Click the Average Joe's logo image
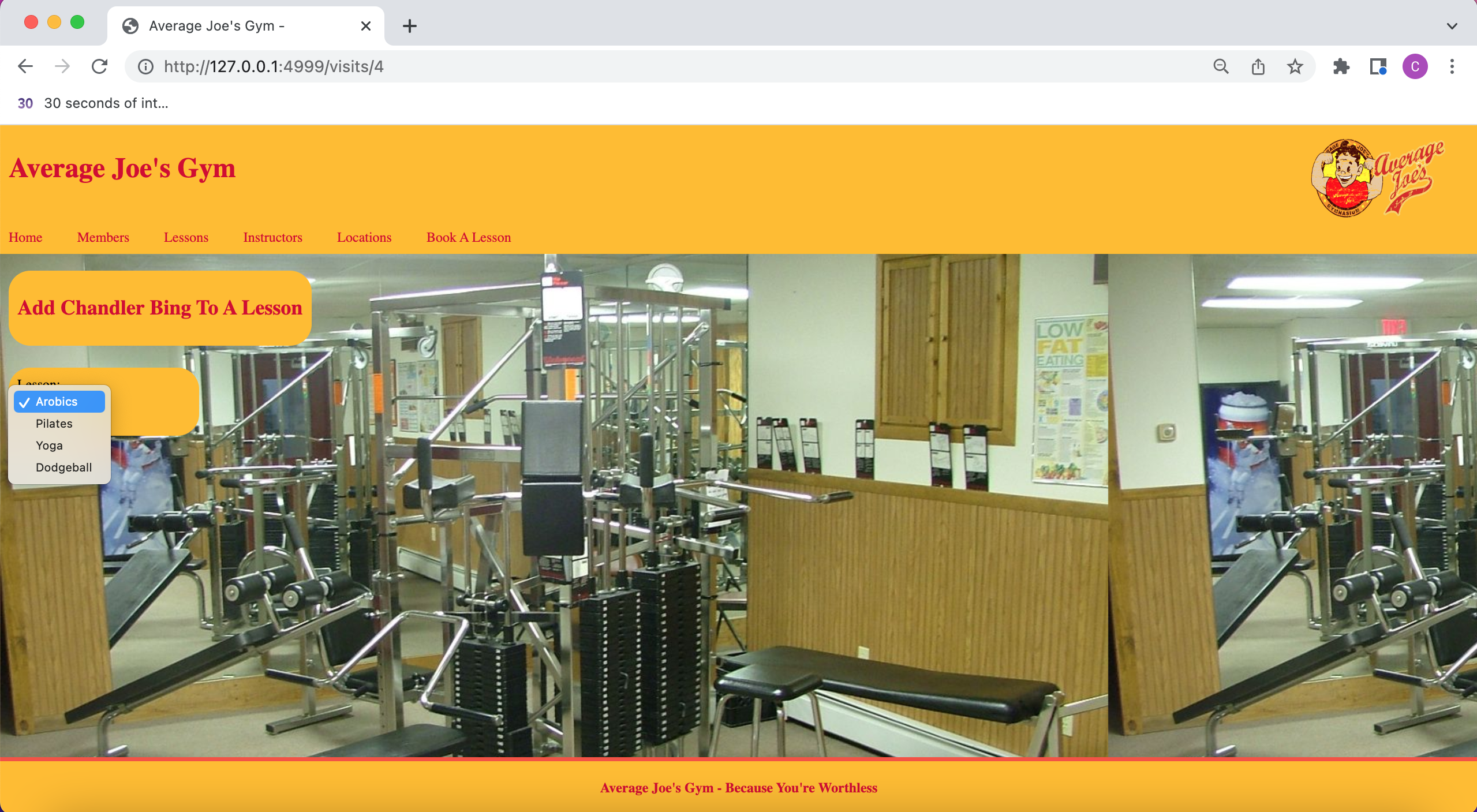 [x=1377, y=178]
